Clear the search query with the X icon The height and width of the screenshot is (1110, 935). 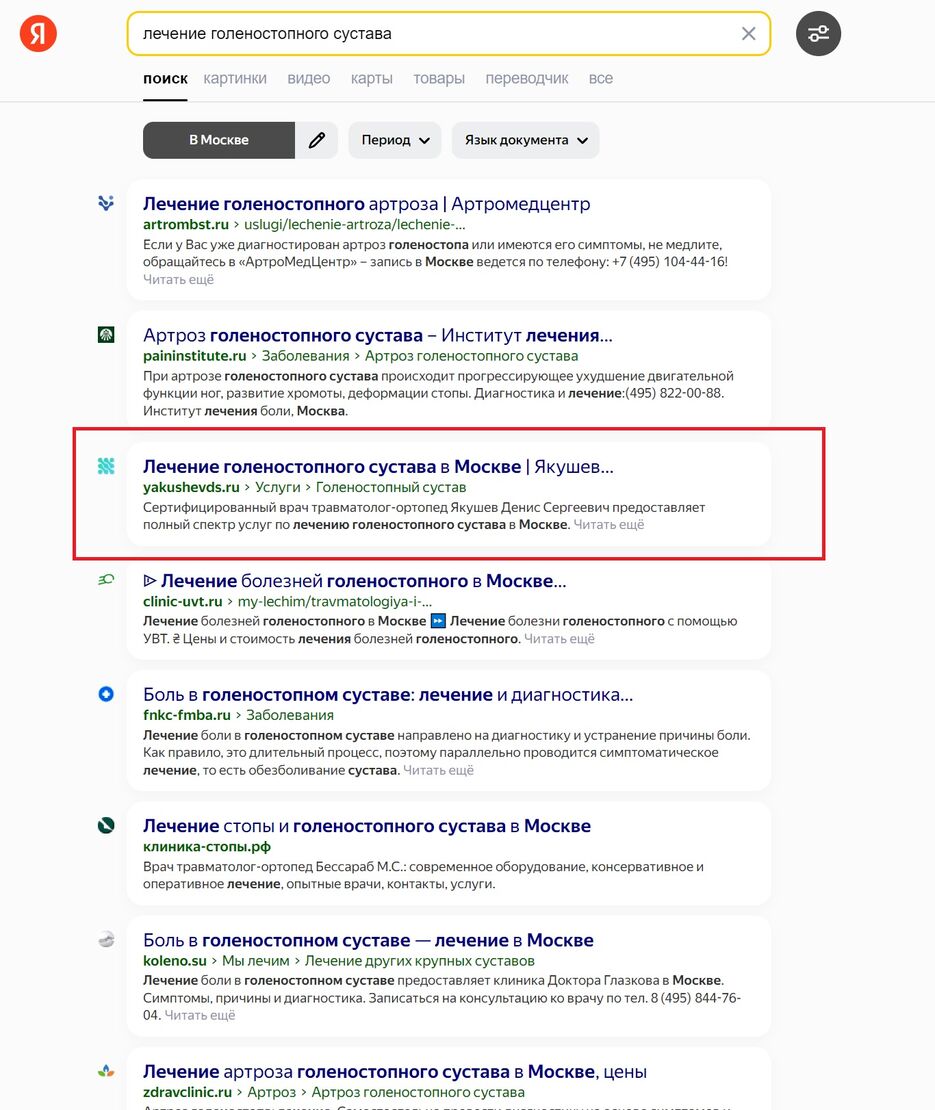(748, 33)
